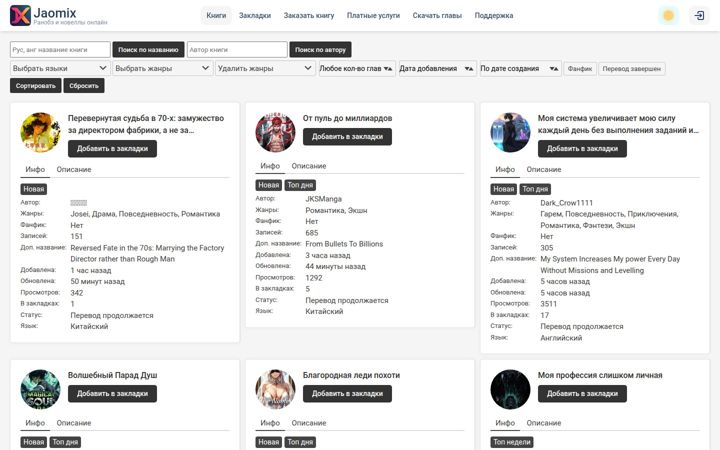Open title От пуль до миллиардов
The width and height of the screenshot is (720, 450).
click(347, 118)
